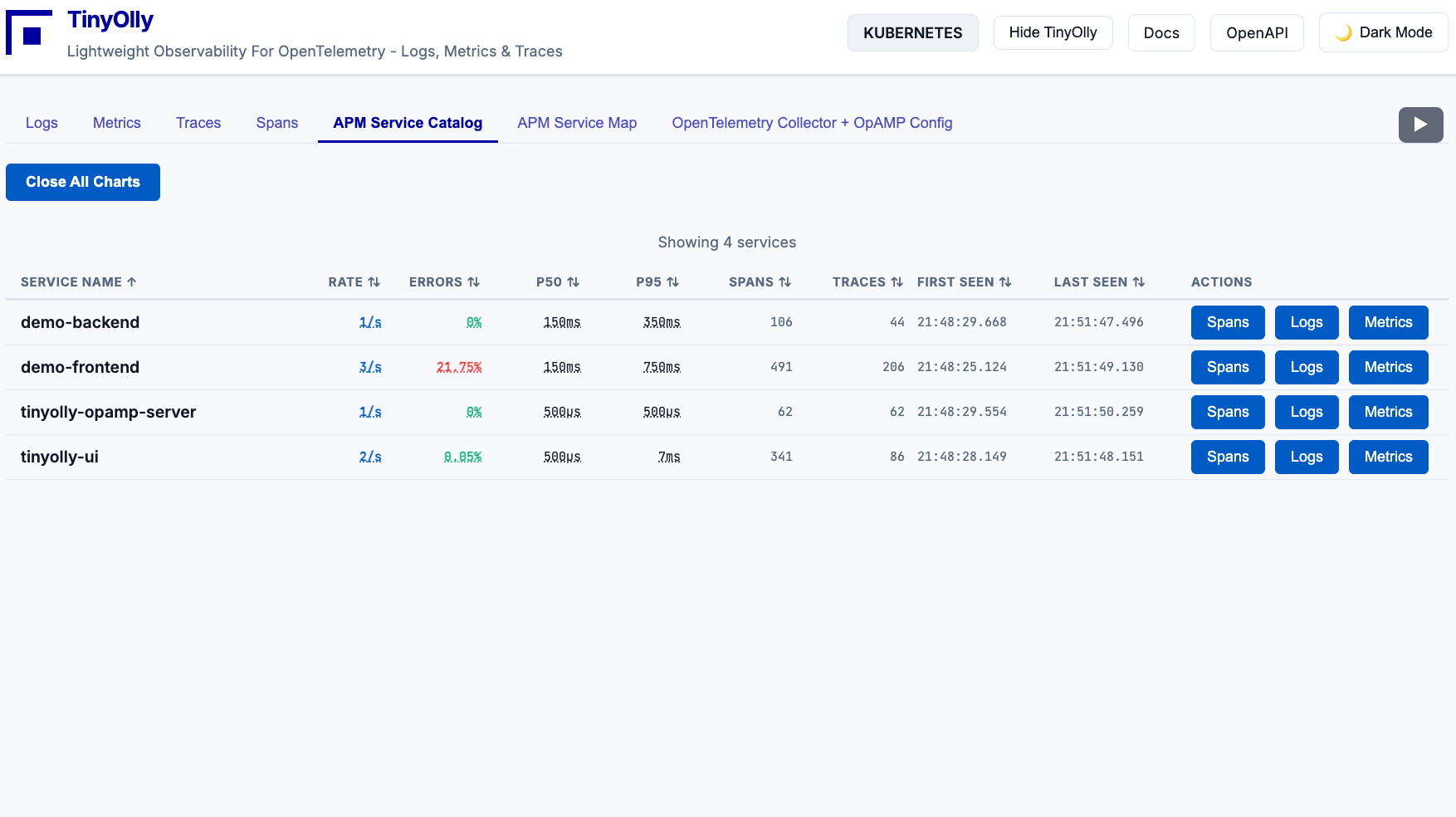Image resolution: width=1456 pixels, height=817 pixels.
Task: Sort services by Errors column
Action: [444, 282]
